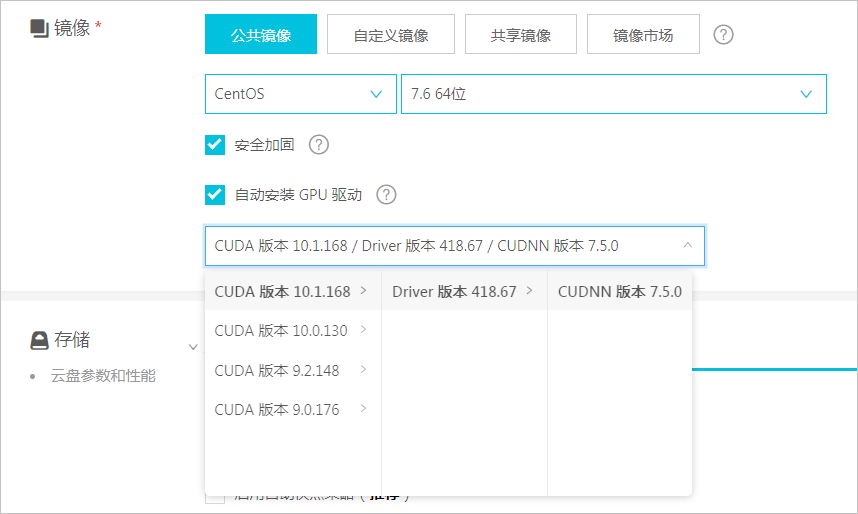Choose Driver 版本 418.67 option

pyautogui.click(x=464, y=291)
